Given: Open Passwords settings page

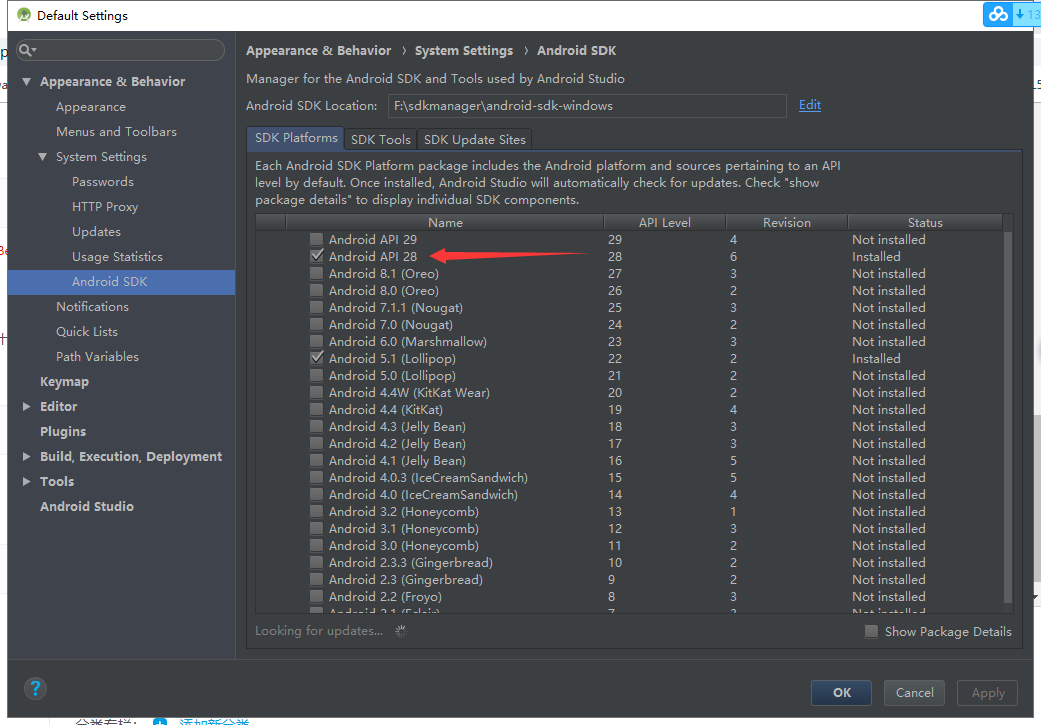Looking at the screenshot, I should click(x=103, y=182).
